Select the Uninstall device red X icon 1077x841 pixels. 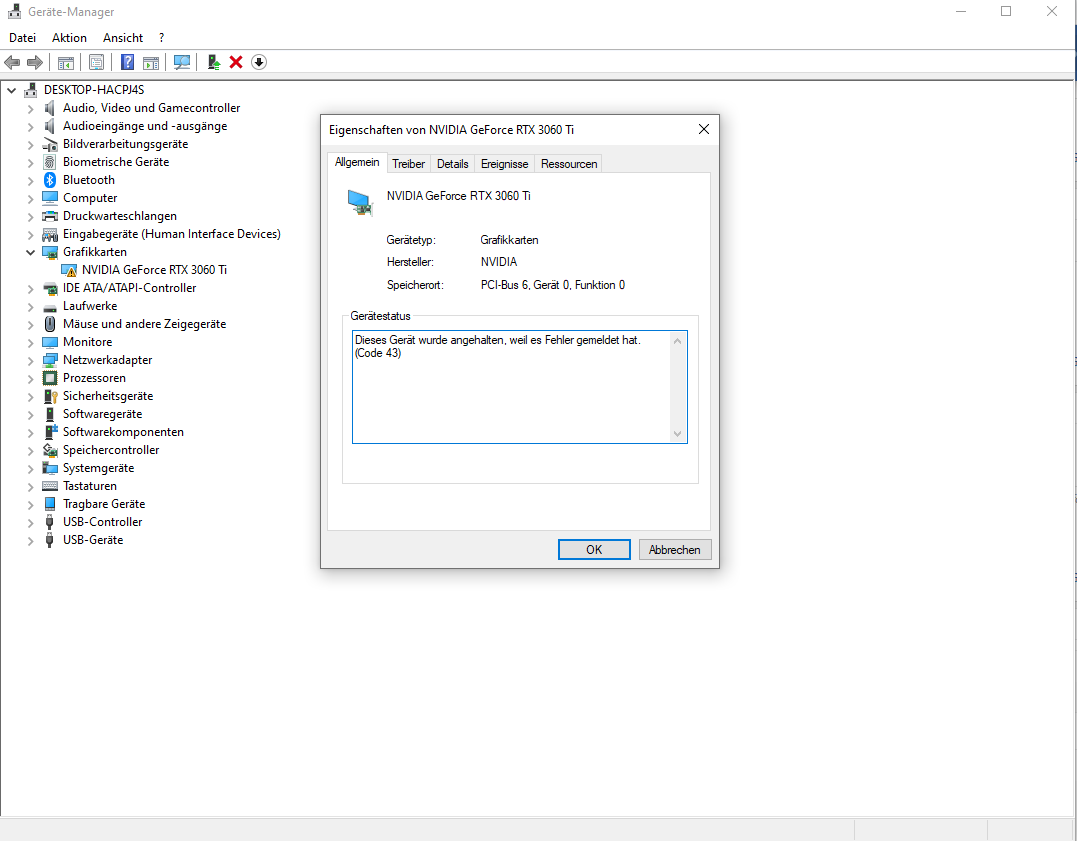point(235,62)
